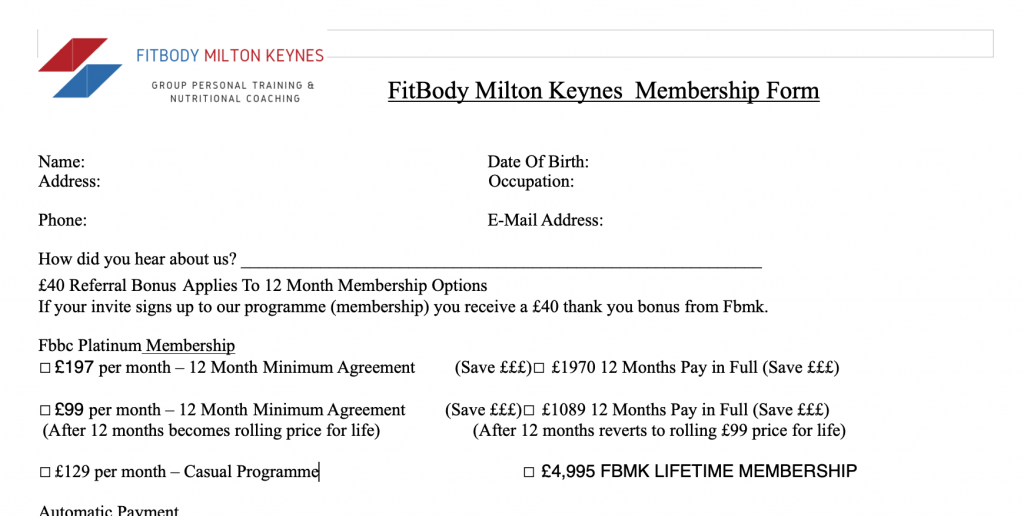Check the £1089 Pay in Full box

click(x=530, y=411)
